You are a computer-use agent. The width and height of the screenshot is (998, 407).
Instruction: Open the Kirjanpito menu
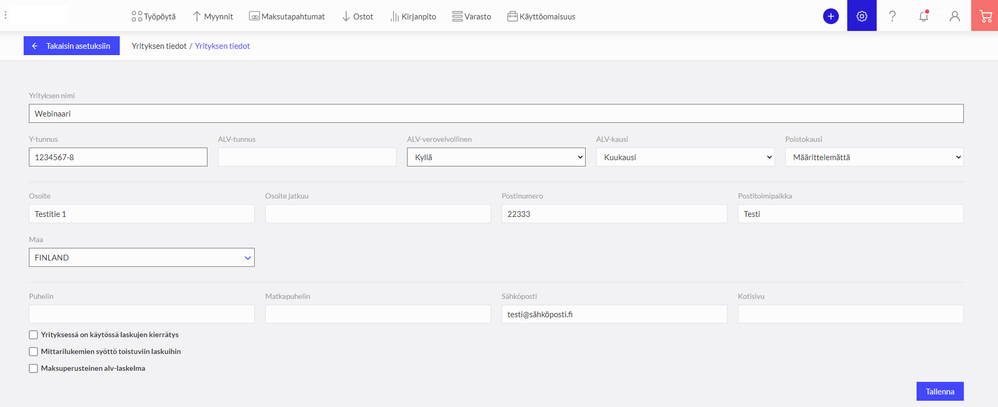point(413,17)
